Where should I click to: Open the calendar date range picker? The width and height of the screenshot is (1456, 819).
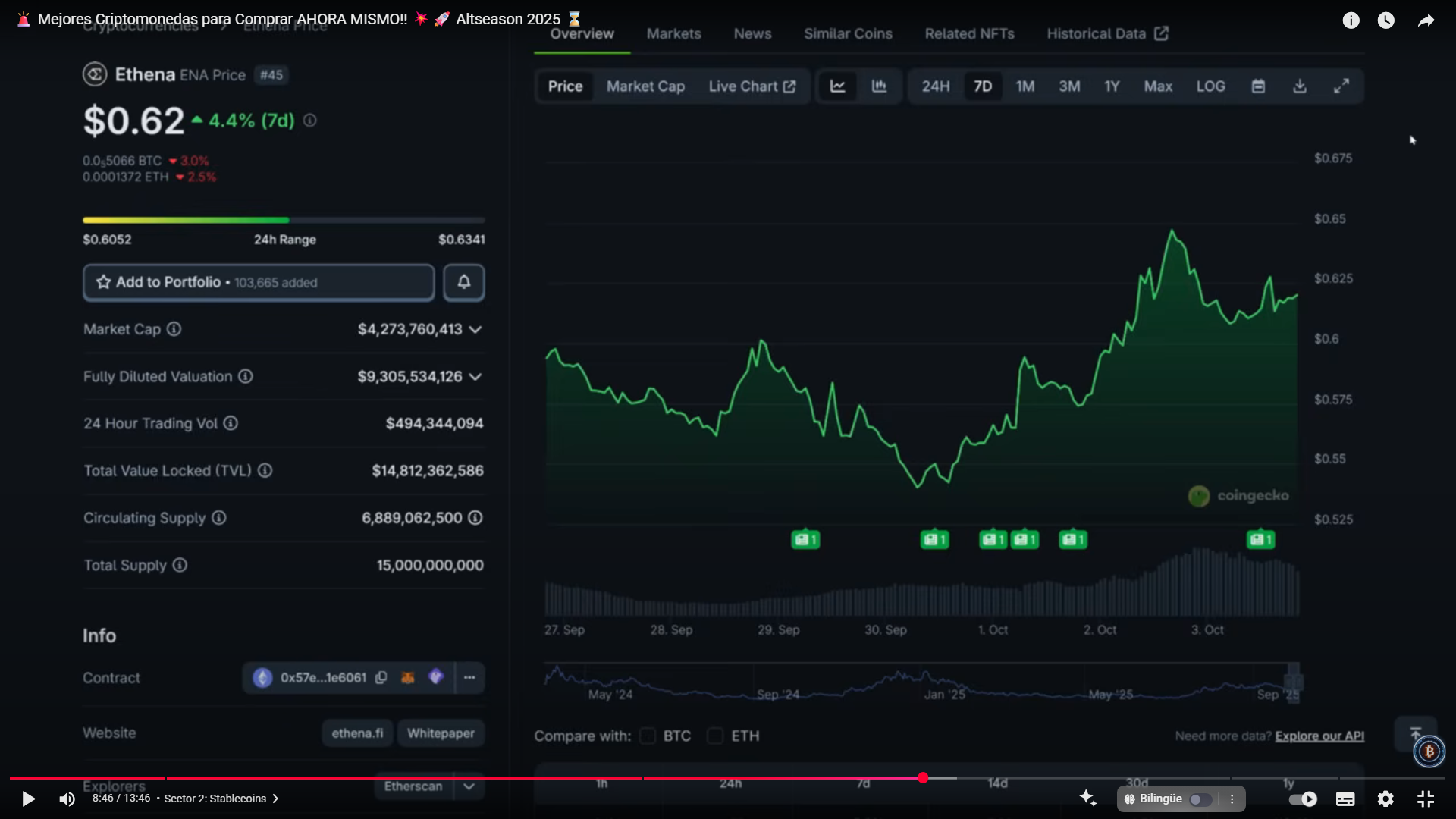pyautogui.click(x=1258, y=86)
